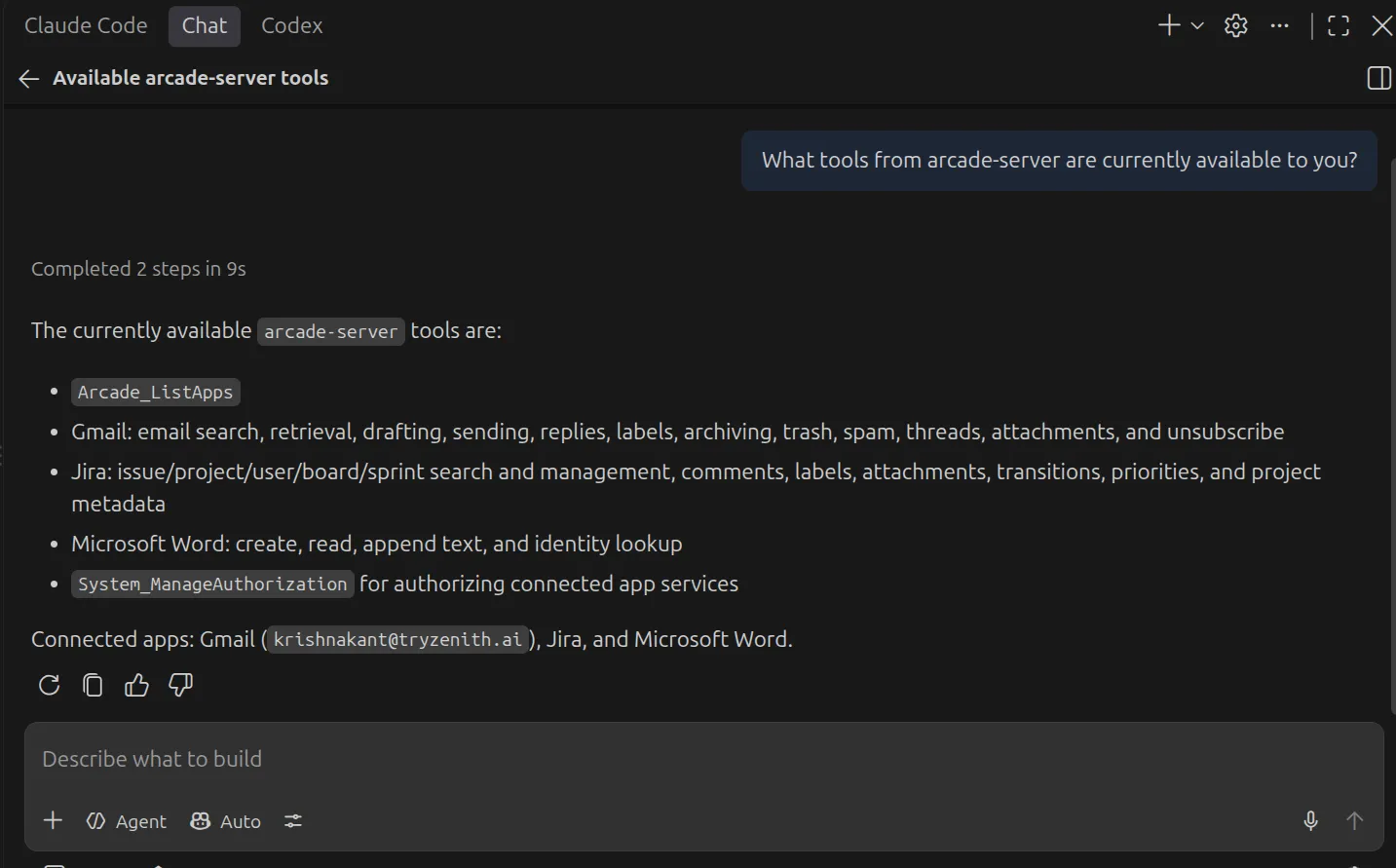1396x868 pixels.
Task: Give thumbs down to the response
Action: 180,686
